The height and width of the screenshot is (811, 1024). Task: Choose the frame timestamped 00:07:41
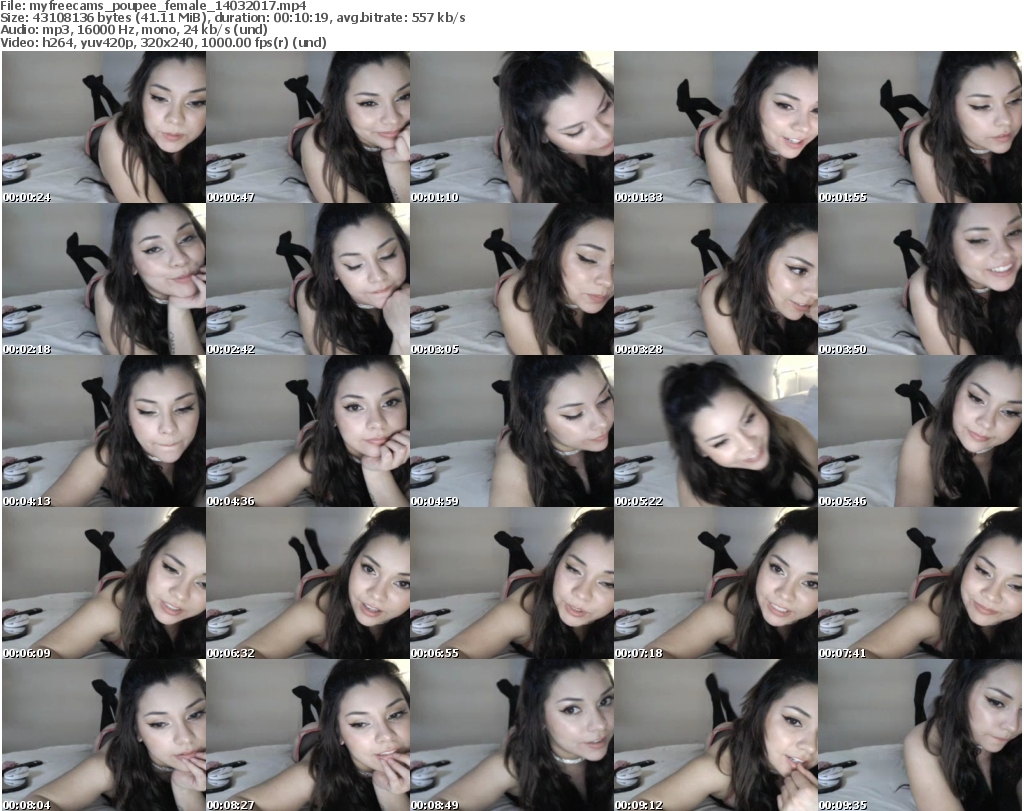pyautogui.click(x=920, y=582)
